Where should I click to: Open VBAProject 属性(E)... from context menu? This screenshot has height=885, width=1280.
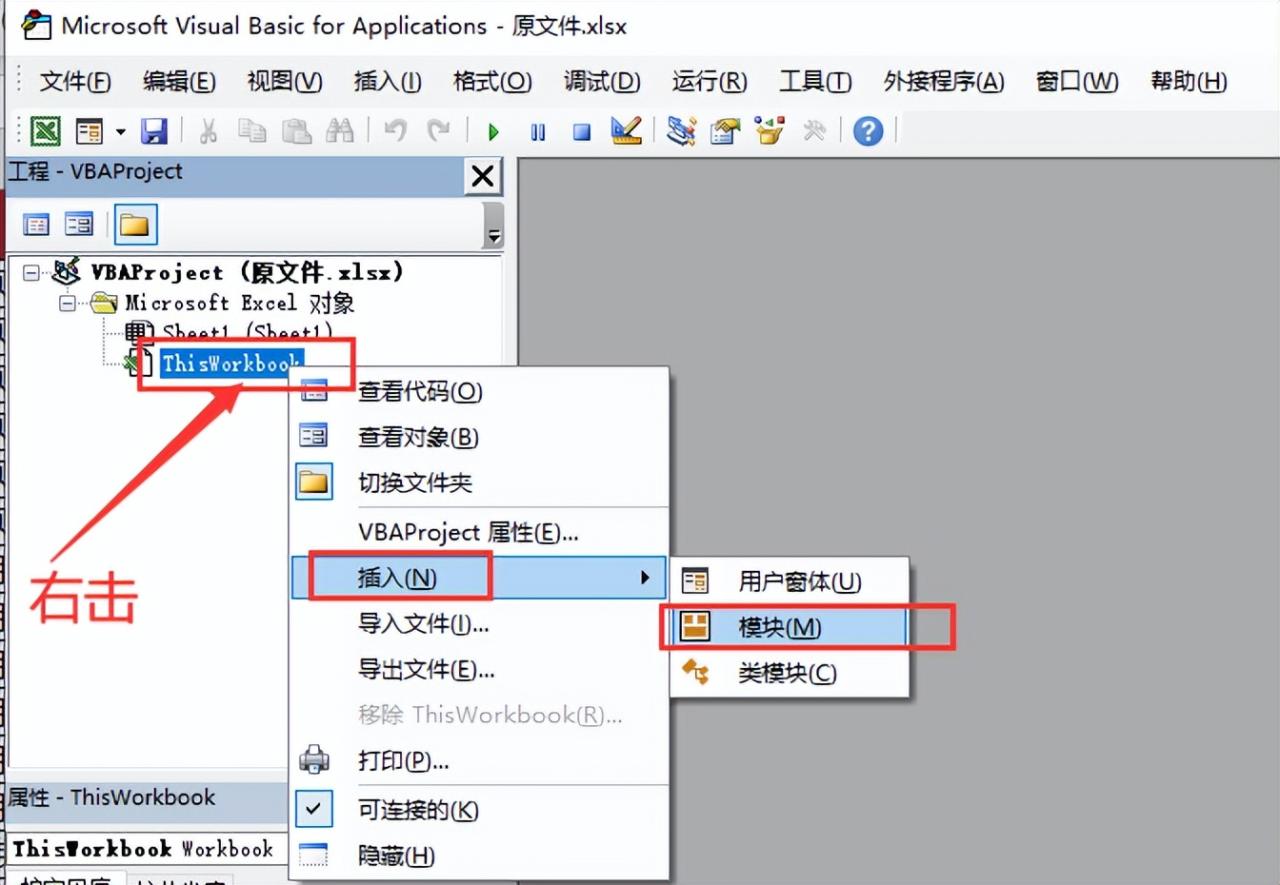click(480, 532)
